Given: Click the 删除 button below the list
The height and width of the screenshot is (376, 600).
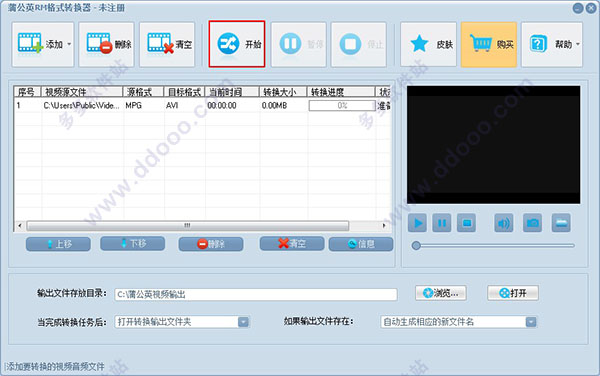Looking at the screenshot, I should (x=211, y=244).
